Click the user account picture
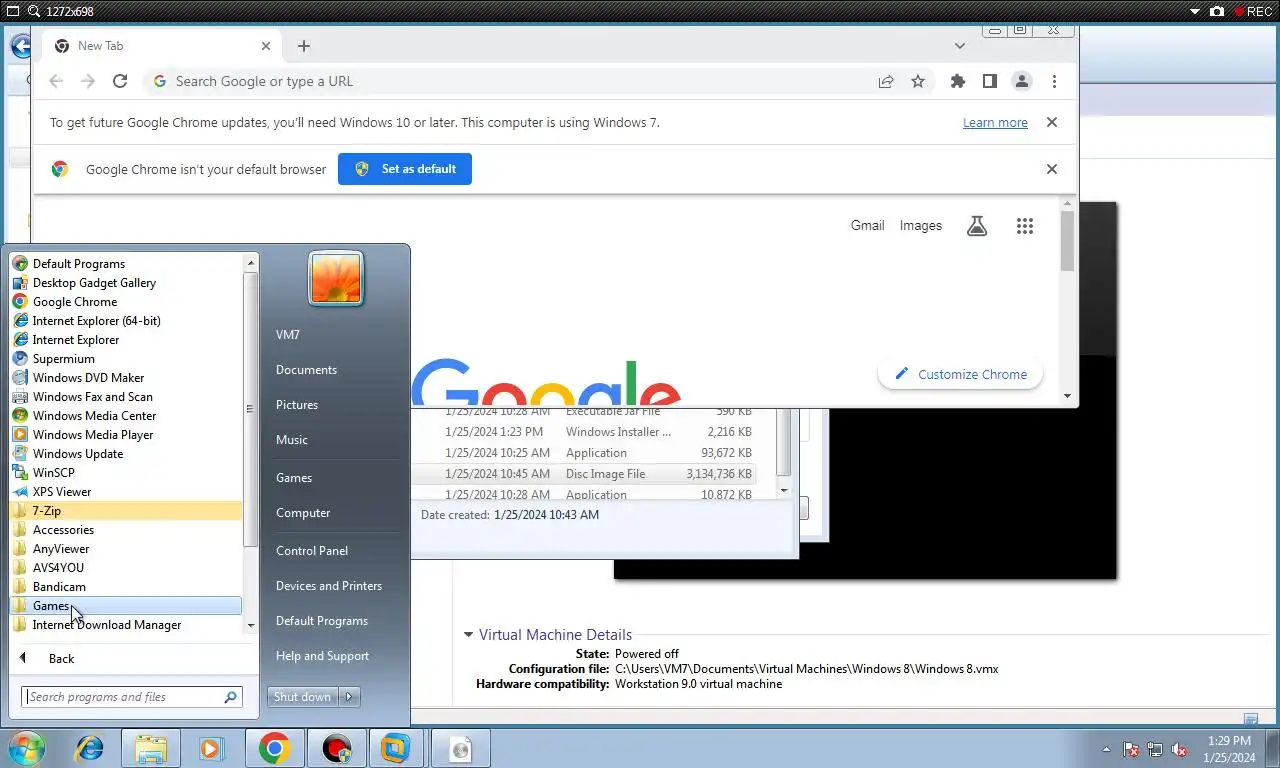Image resolution: width=1280 pixels, height=768 pixels. tap(336, 278)
